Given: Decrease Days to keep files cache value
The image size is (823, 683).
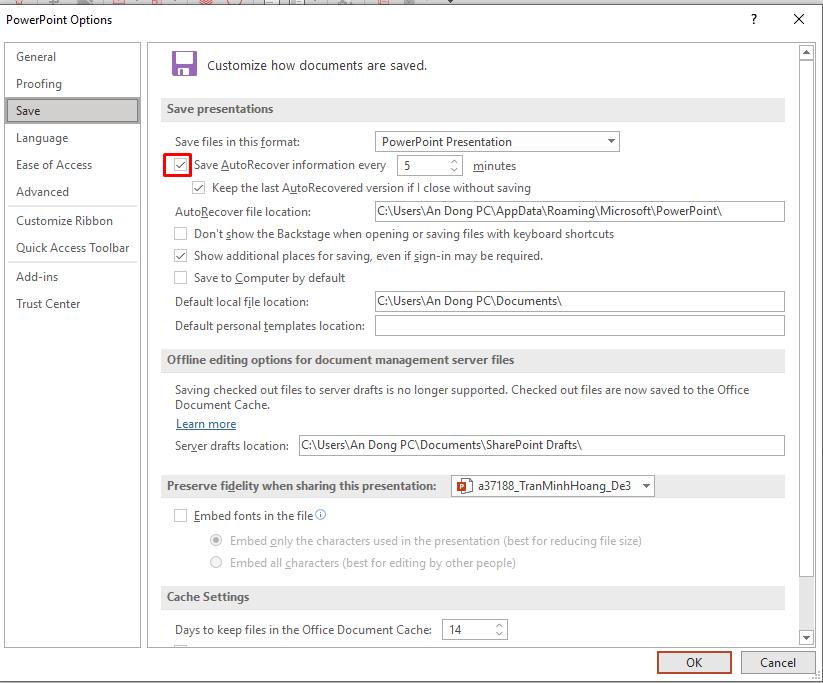Looking at the screenshot, I should coord(500,634).
